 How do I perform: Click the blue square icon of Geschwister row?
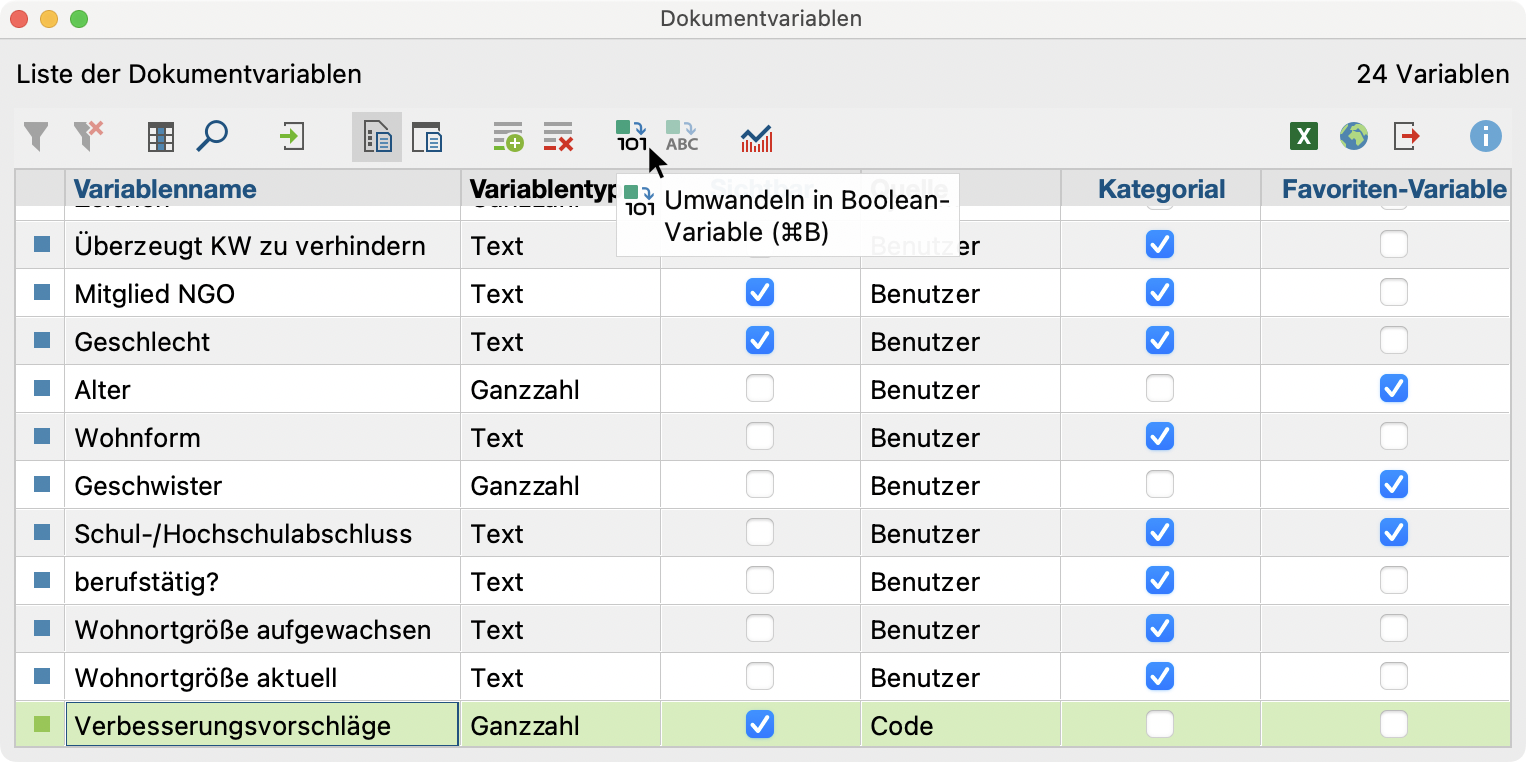tap(42, 484)
